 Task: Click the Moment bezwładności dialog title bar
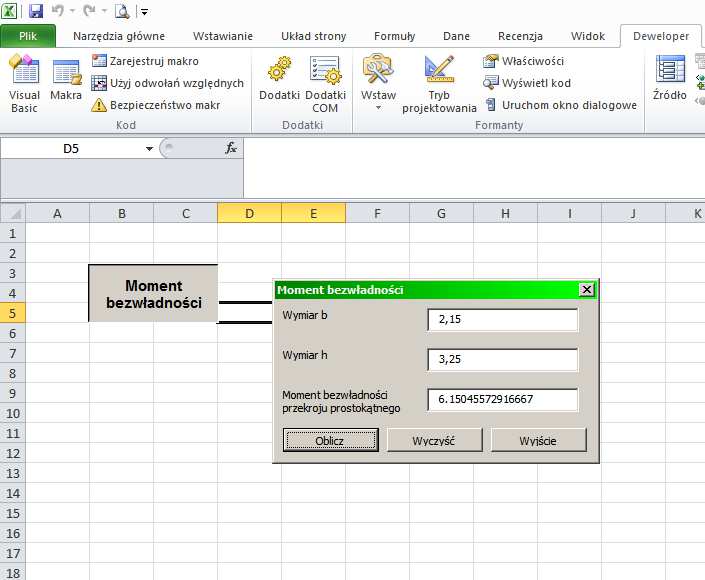[x=427, y=290]
